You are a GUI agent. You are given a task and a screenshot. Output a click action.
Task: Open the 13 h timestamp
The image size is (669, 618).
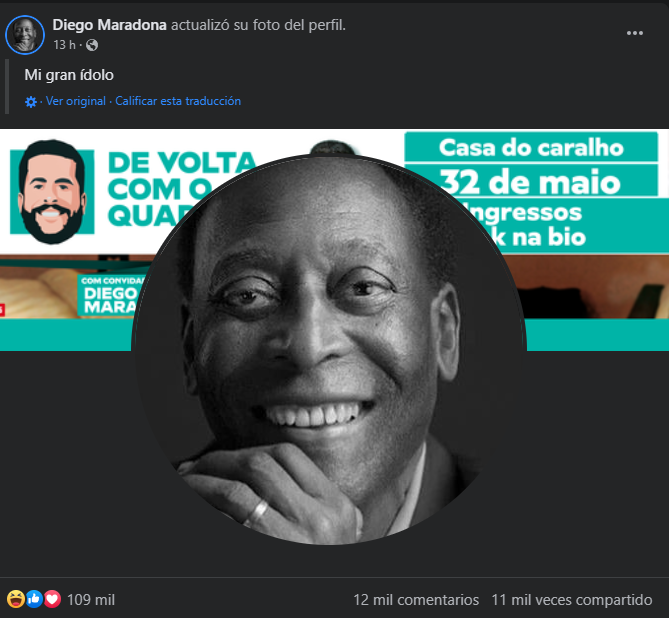click(x=64, y=45)
